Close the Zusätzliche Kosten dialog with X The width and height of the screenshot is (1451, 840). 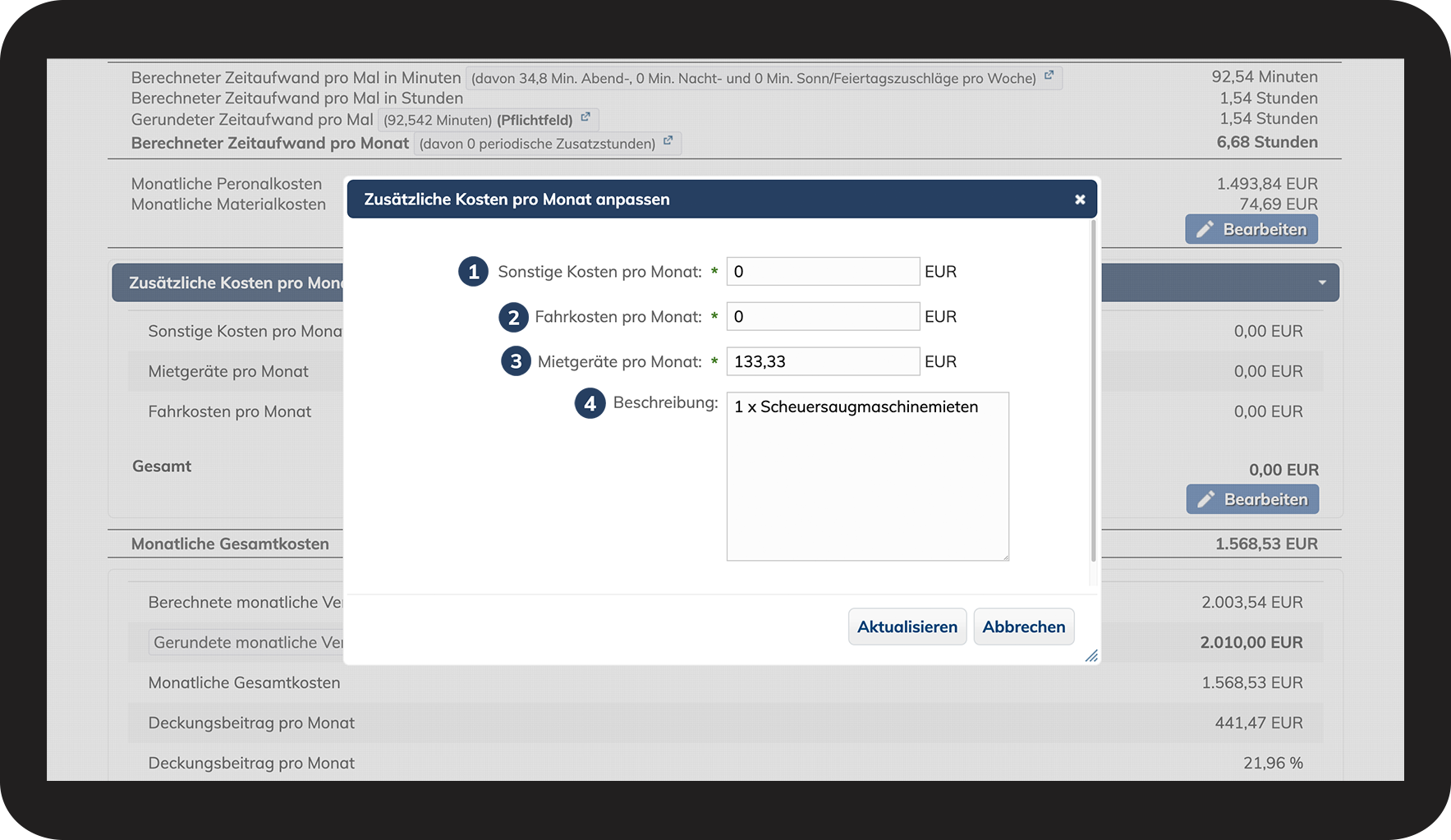[1080, 200]
